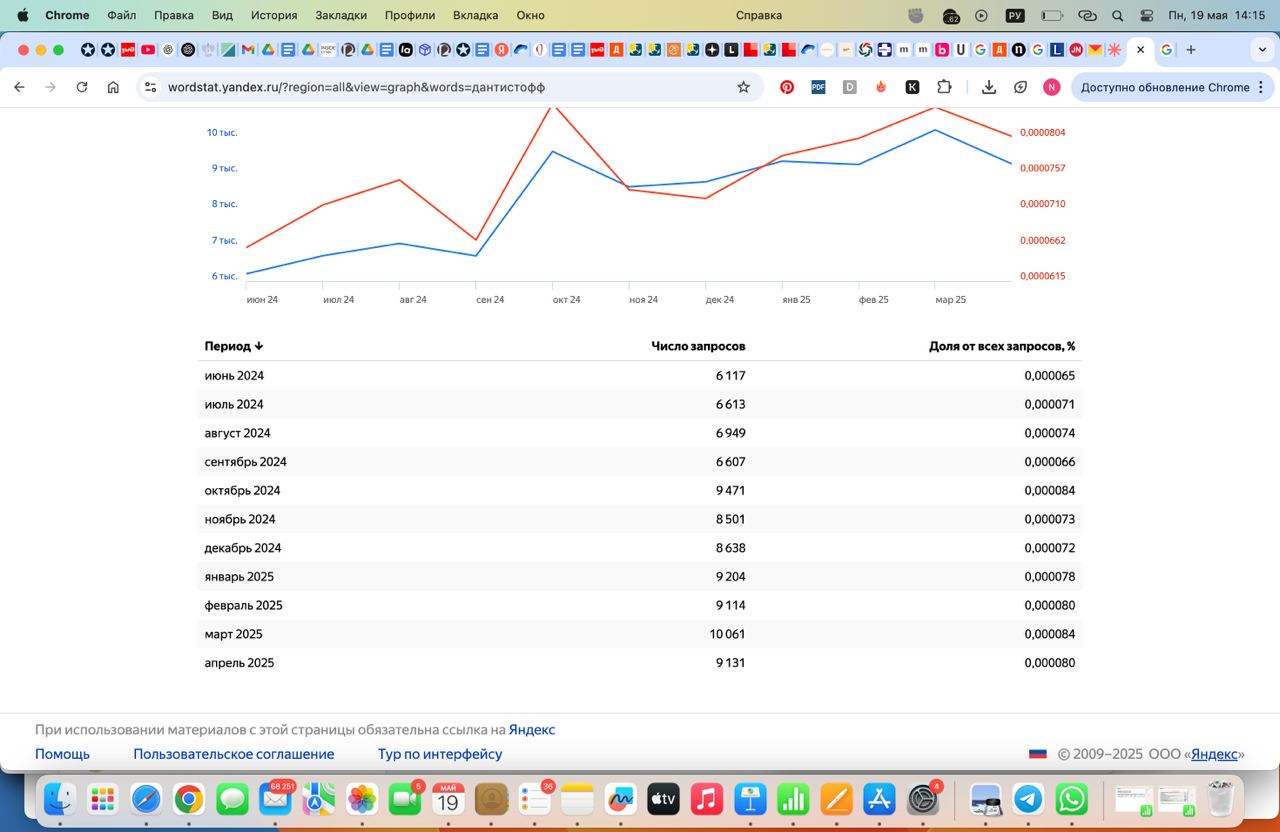1280x832 pixels.
Task: Open the Справка menu
Action: 759,15
